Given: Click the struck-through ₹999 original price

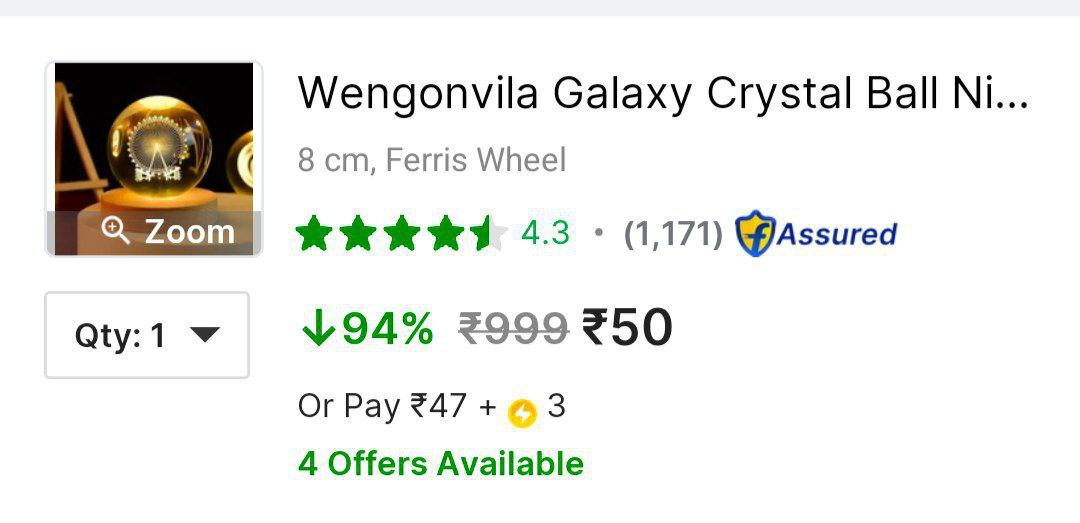Looking at the screenshot, I should pyautogui.click(x=513, y=328).
